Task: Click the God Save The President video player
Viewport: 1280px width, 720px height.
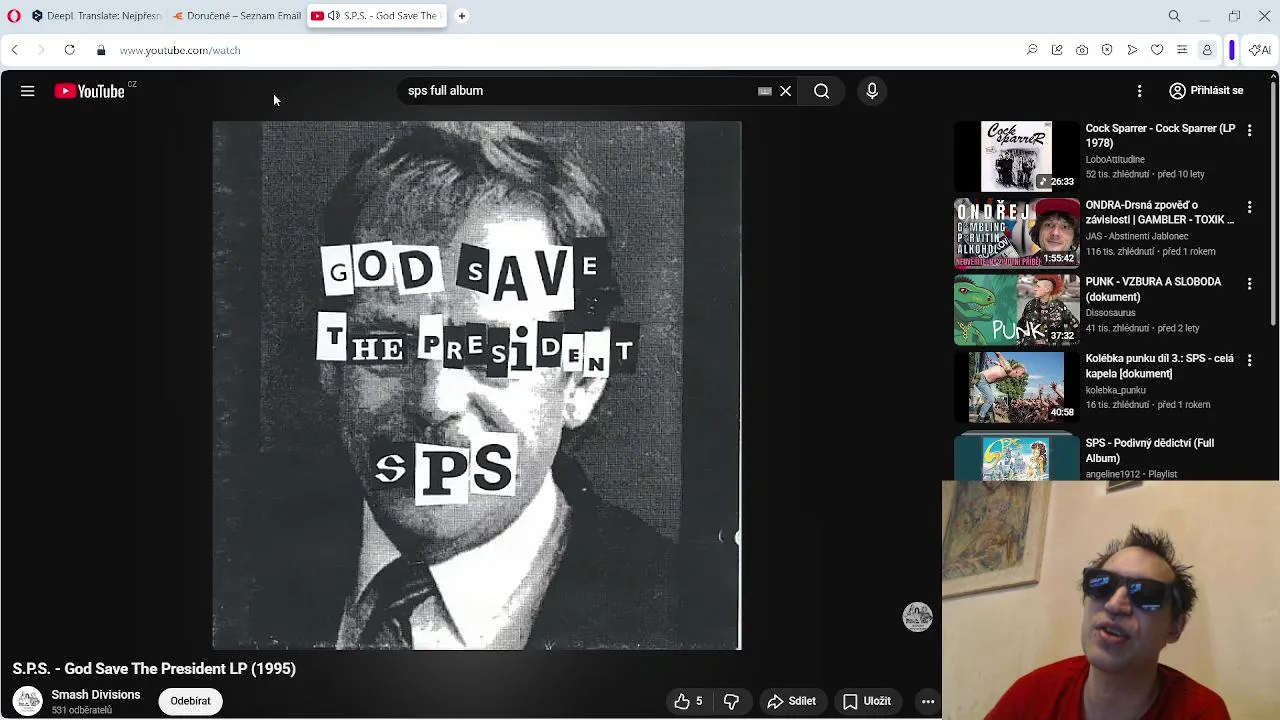Action: point(477,385)
